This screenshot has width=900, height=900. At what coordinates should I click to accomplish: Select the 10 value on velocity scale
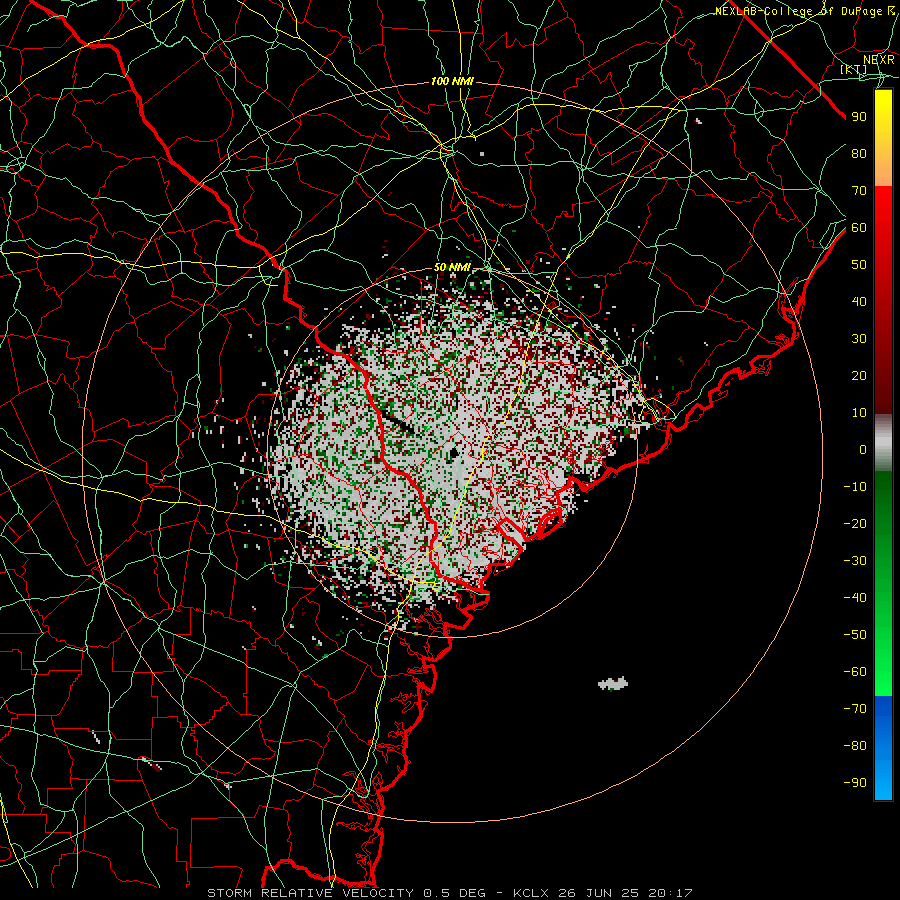point(859,413)
